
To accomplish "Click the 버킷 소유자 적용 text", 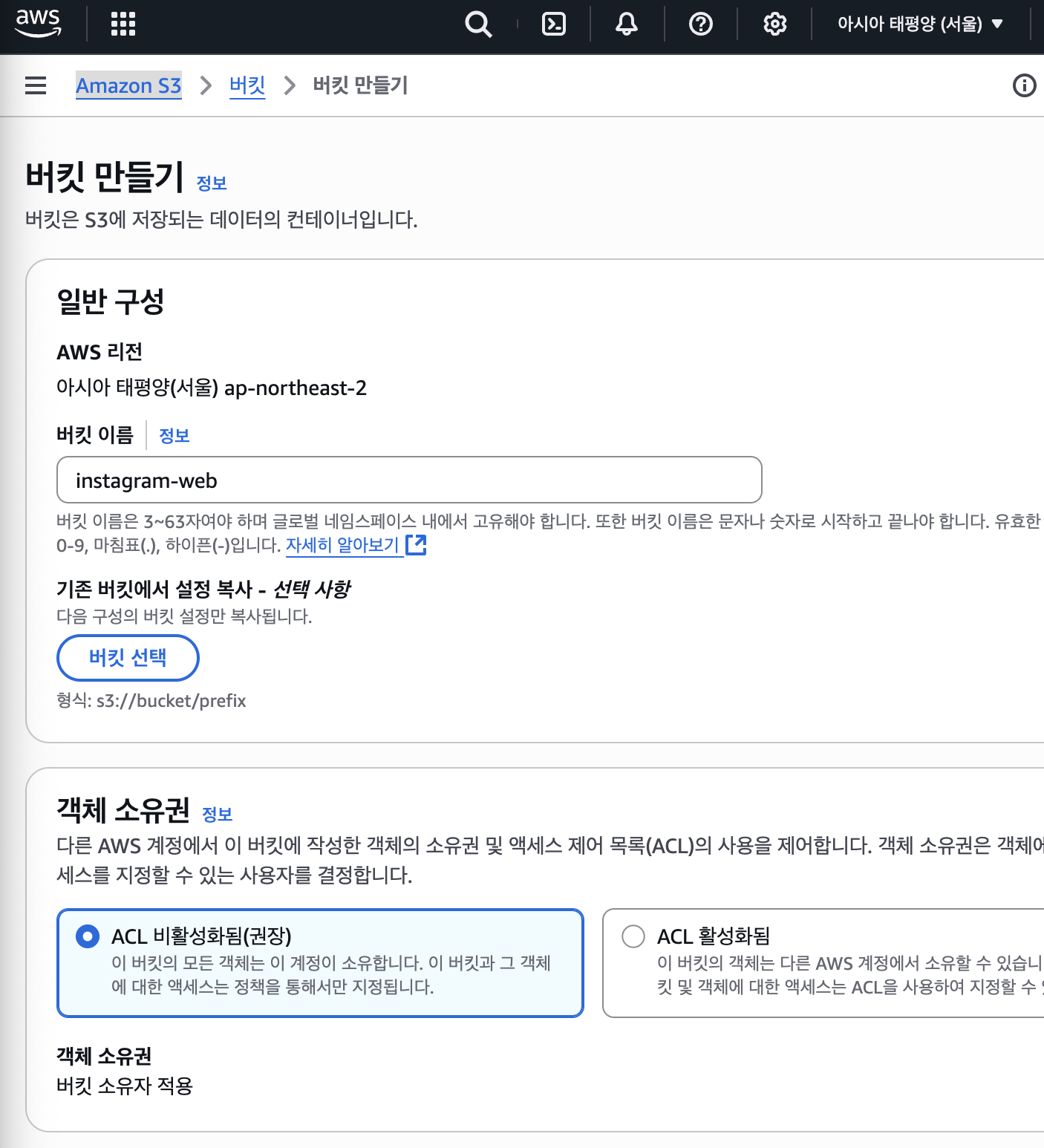I will click(125, 1086).
